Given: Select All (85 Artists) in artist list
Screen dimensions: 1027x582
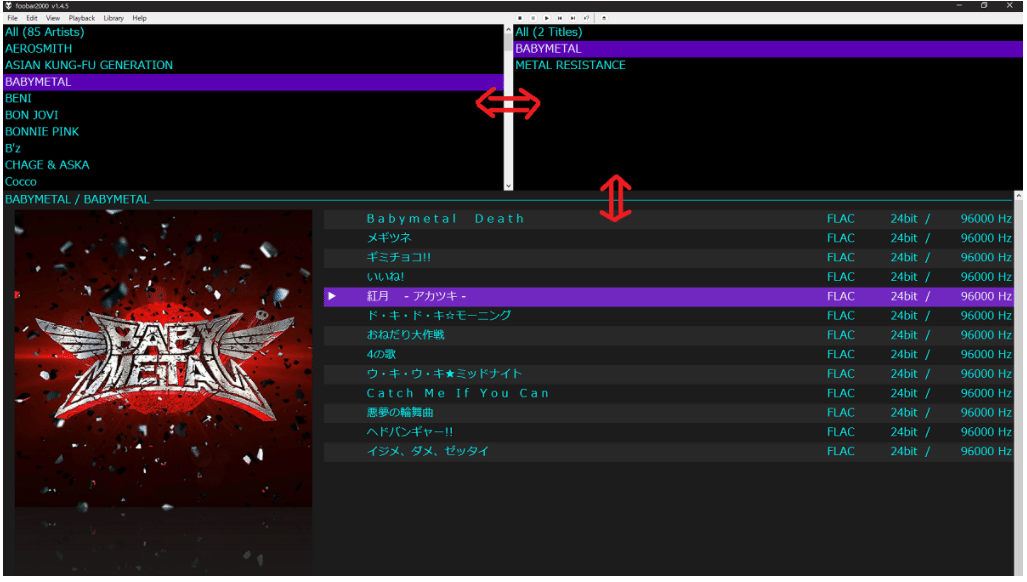Looking at the screenshot, I should (253, 32).
